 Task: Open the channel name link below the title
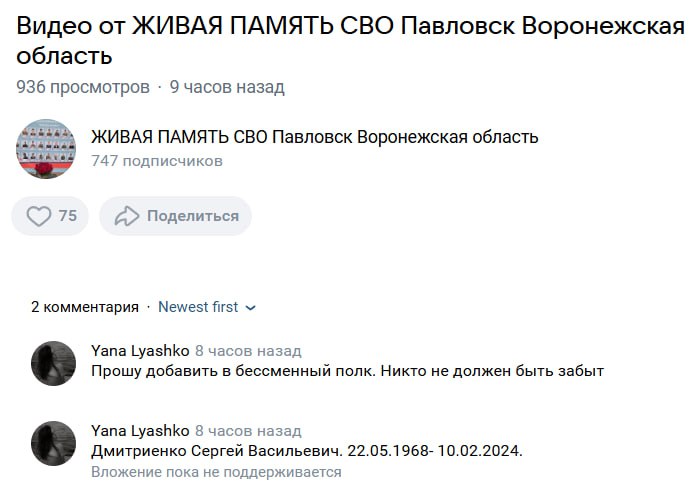pyautogui.click(x=314, y=137)
